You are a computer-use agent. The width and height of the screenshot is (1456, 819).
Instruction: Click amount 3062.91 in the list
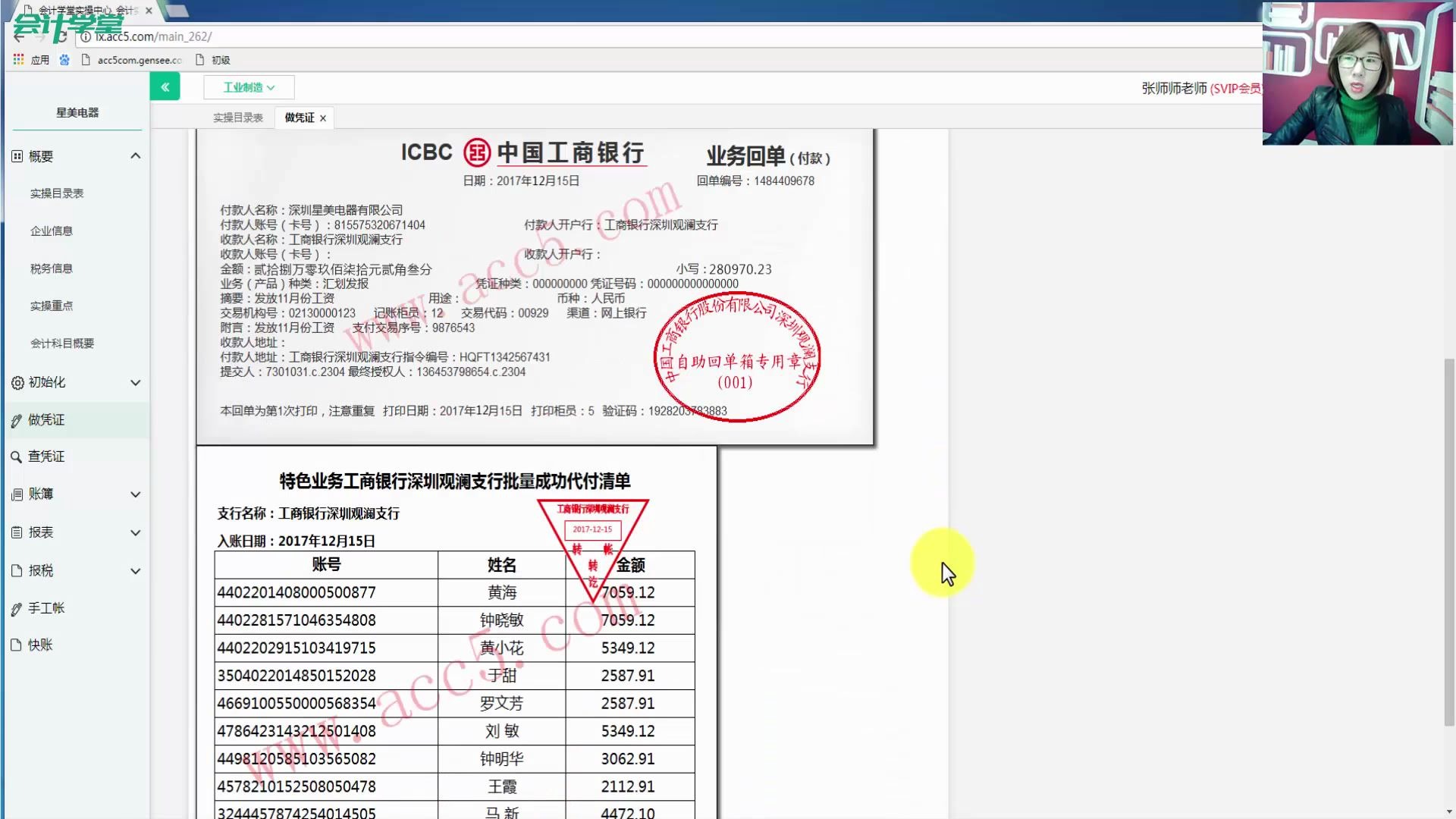628,759
